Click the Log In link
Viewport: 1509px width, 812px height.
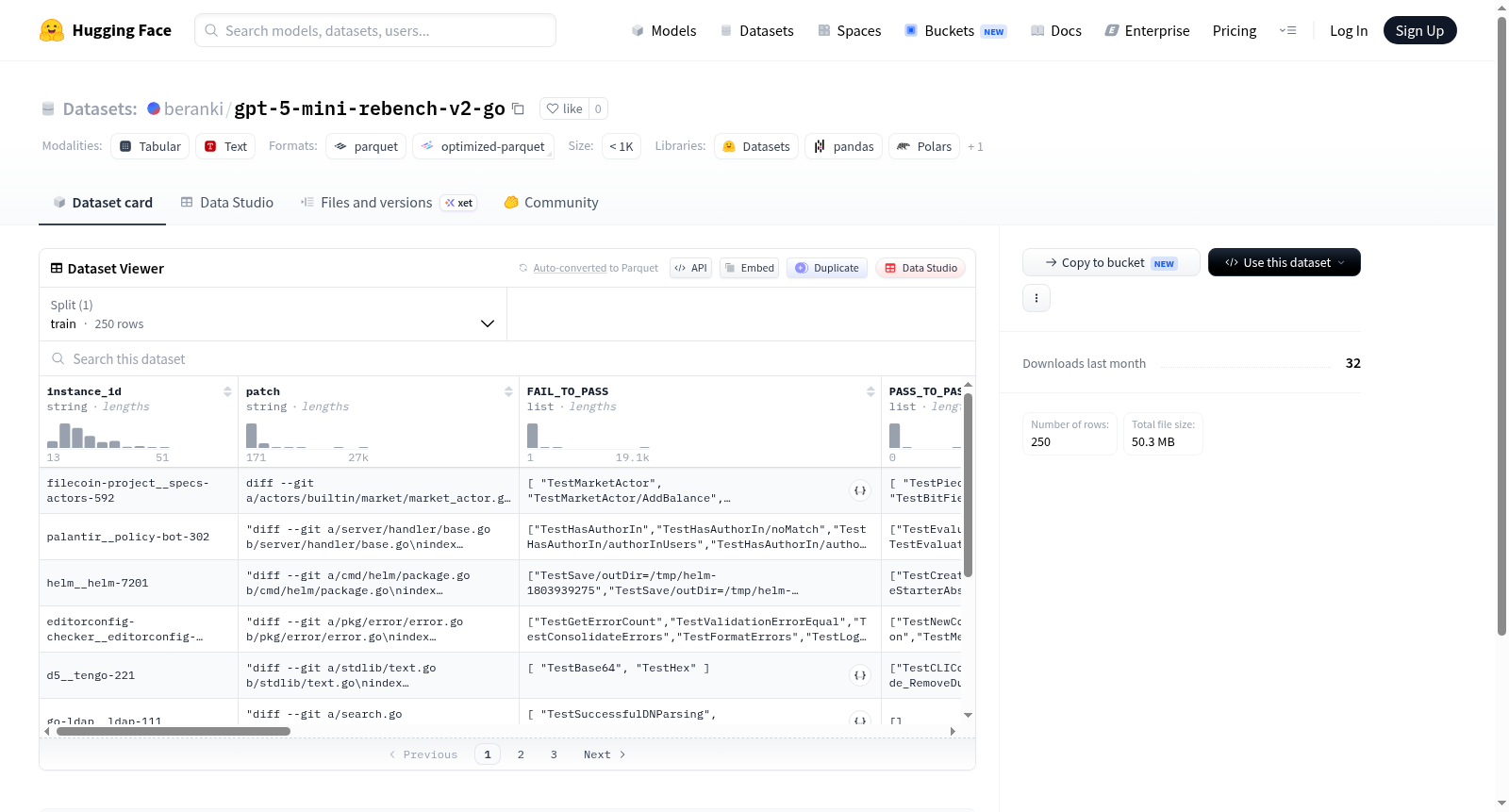click(1349, 30)
